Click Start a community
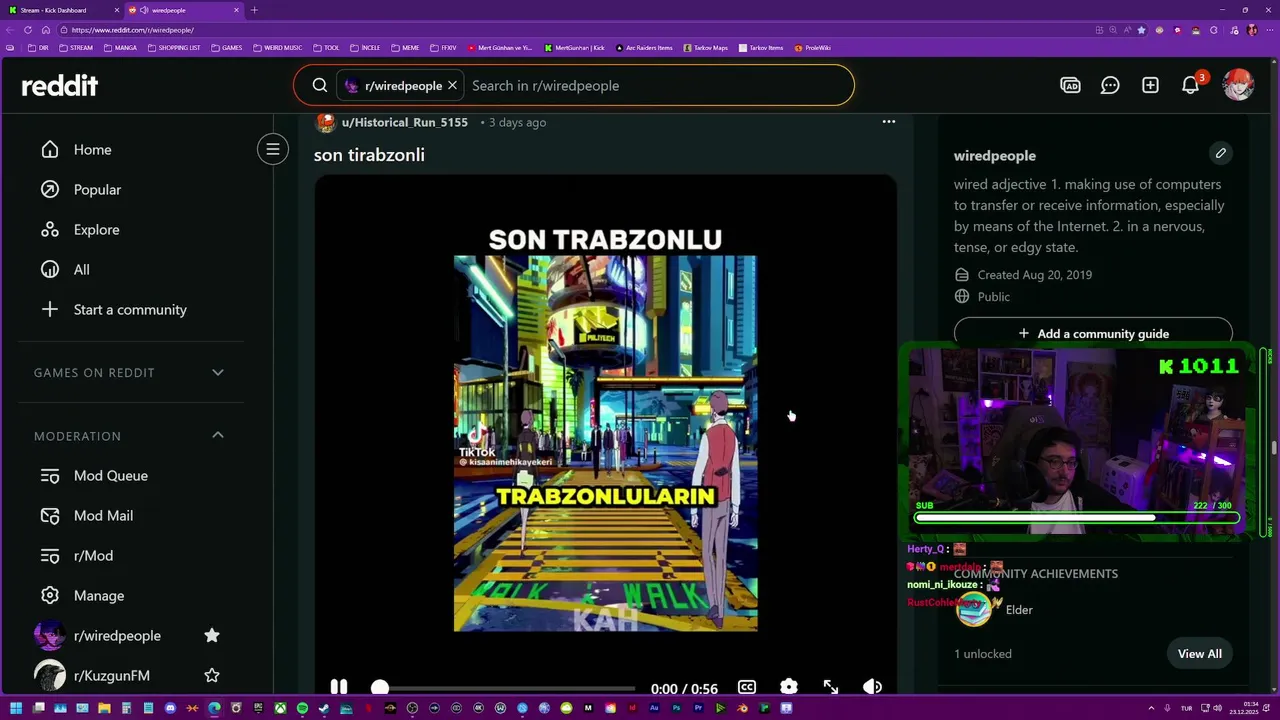The image size is (1280, 720). 130,310
